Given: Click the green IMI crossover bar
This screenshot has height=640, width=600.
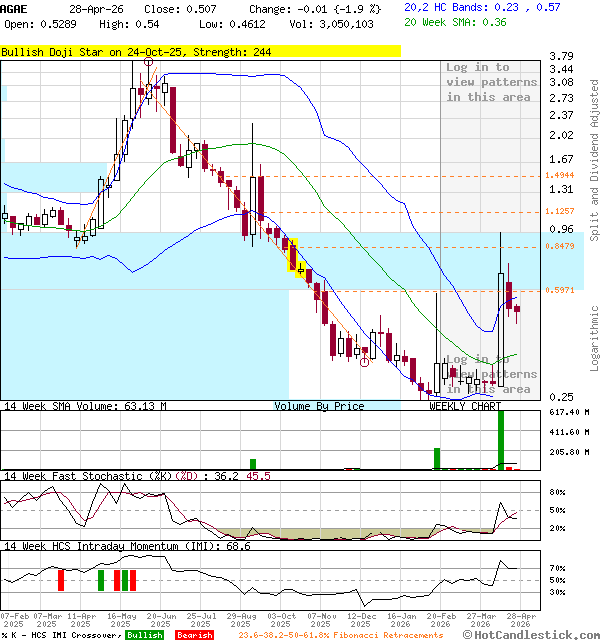Looking at the screenshot, I should click(101, 580).
